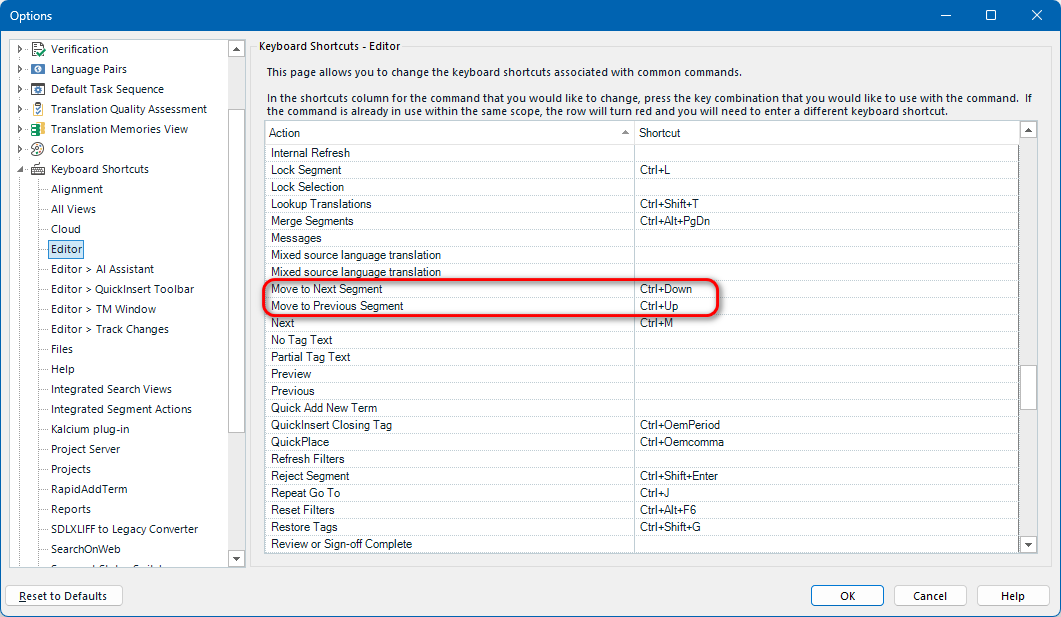Select the Move to Next Segment row
This screenshot has width=1061, height=617.
(330, 288)
